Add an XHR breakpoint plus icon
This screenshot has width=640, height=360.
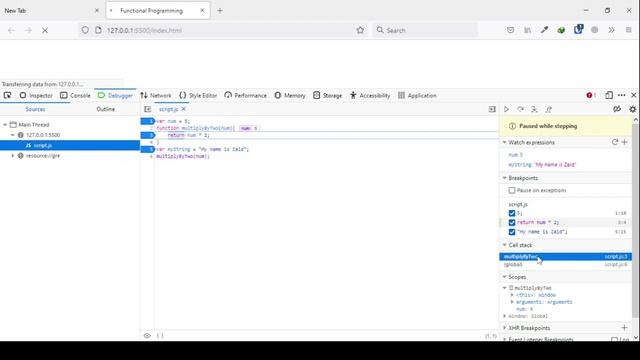[x=624, y=328]
